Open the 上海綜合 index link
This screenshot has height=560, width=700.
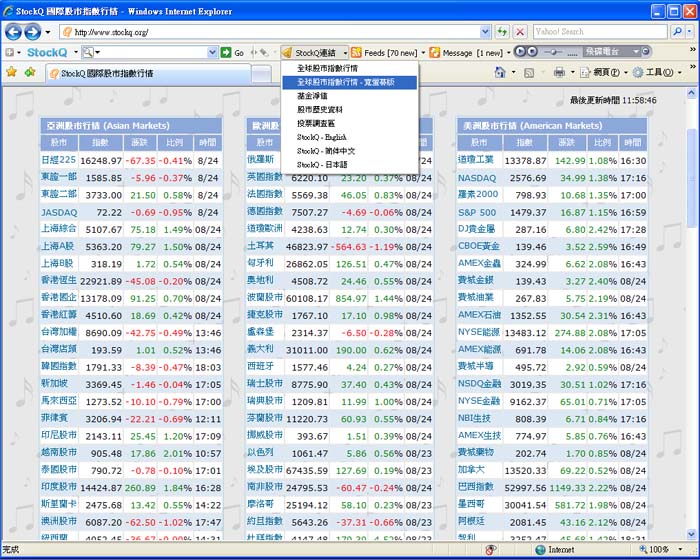coord(58,229)
